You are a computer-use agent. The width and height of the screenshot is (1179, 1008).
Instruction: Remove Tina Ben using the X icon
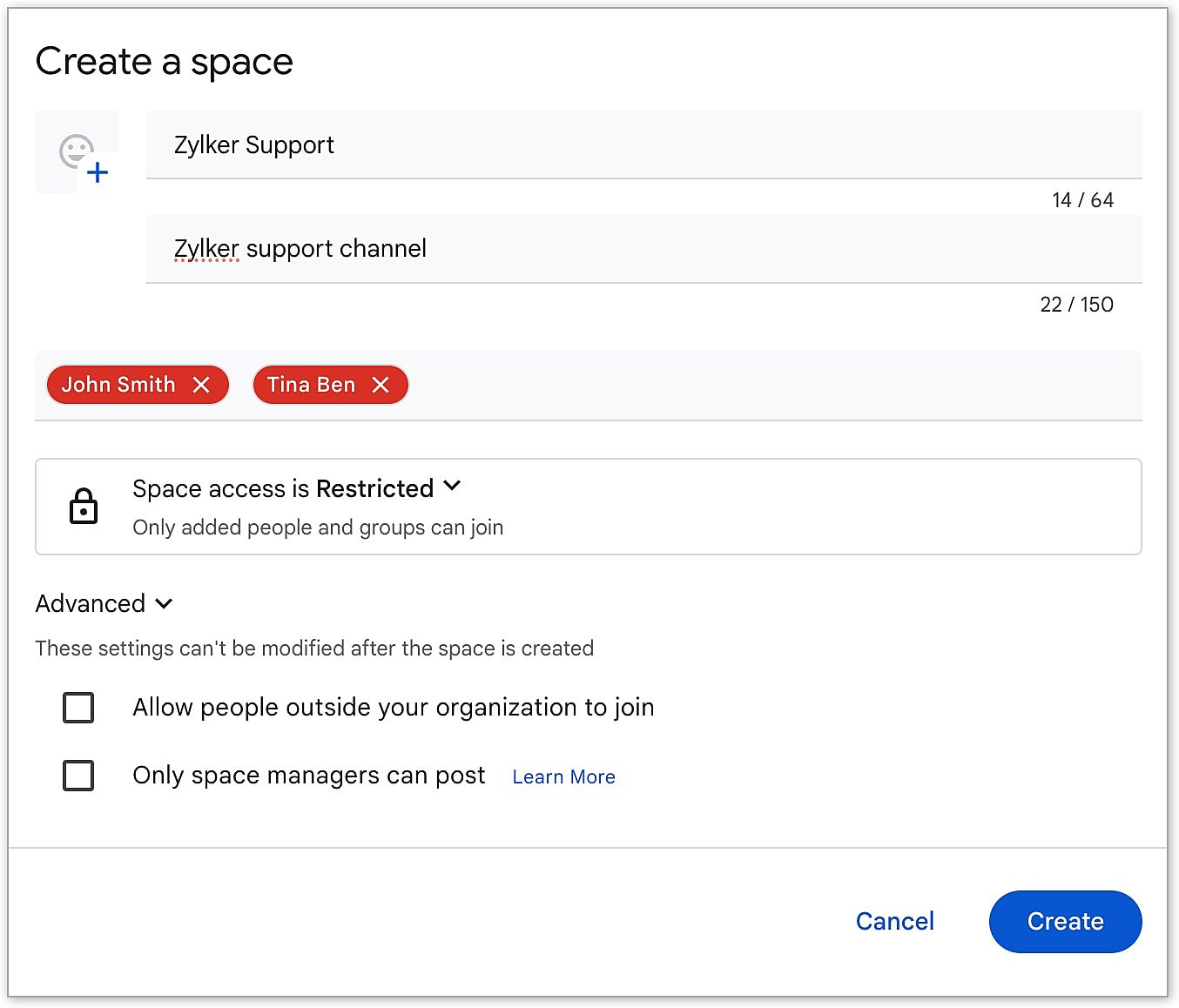[381, 385]
